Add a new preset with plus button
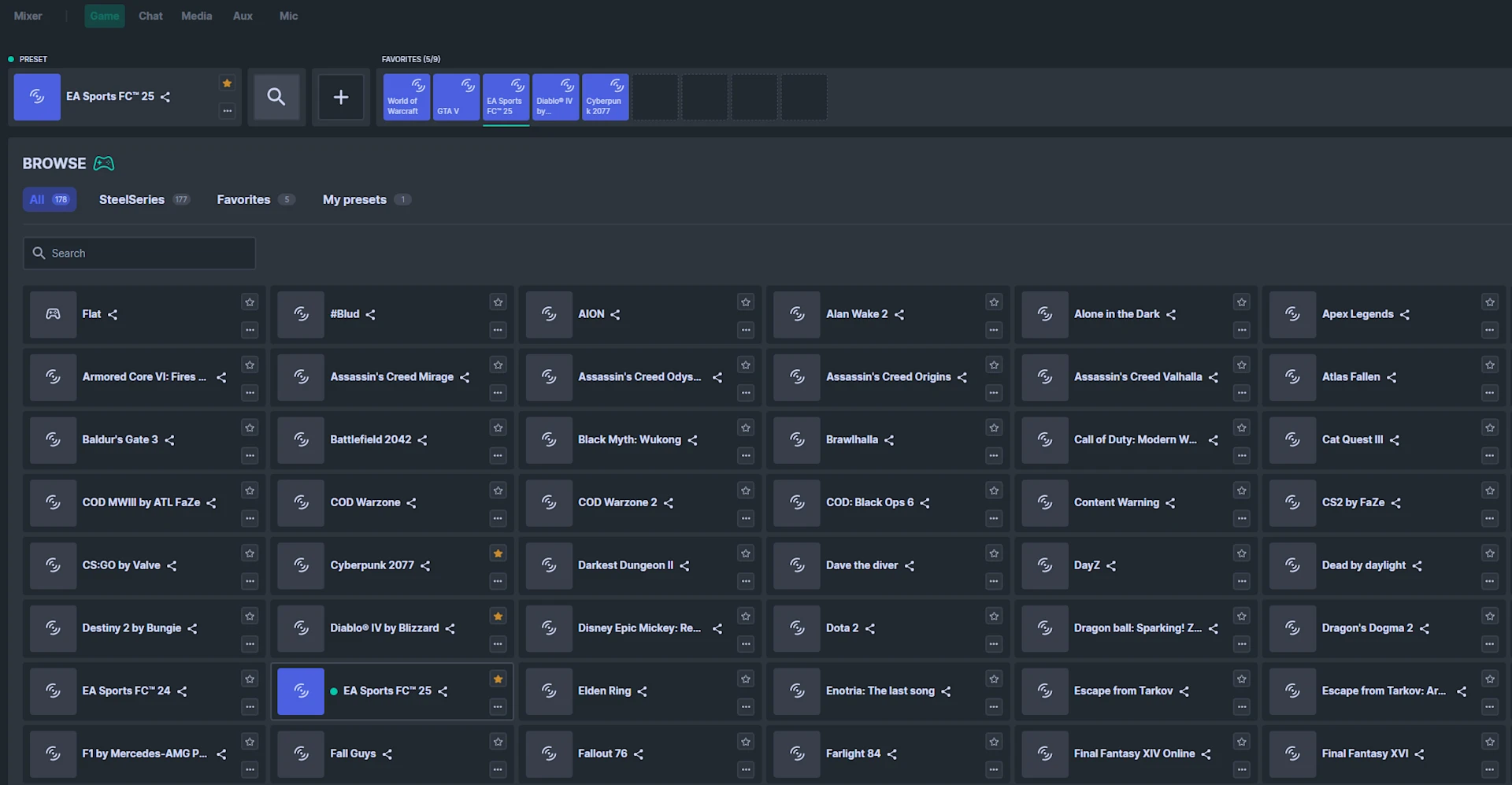This screenshot has height=785, width=1512. (x=341, y=97)
